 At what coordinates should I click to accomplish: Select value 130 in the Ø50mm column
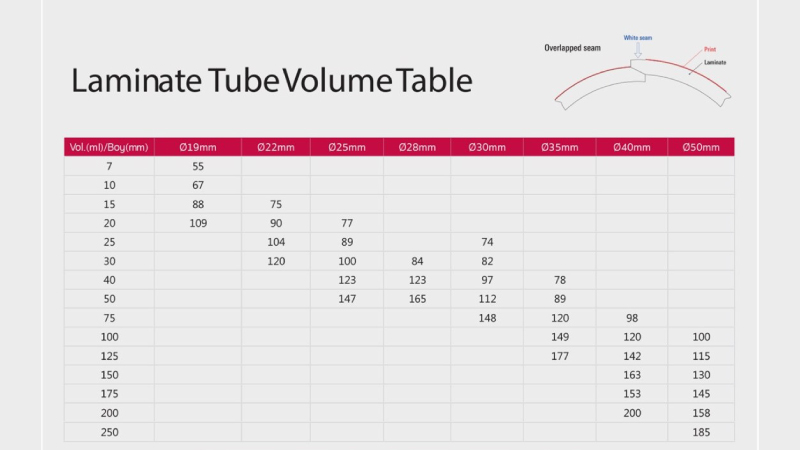701,375
